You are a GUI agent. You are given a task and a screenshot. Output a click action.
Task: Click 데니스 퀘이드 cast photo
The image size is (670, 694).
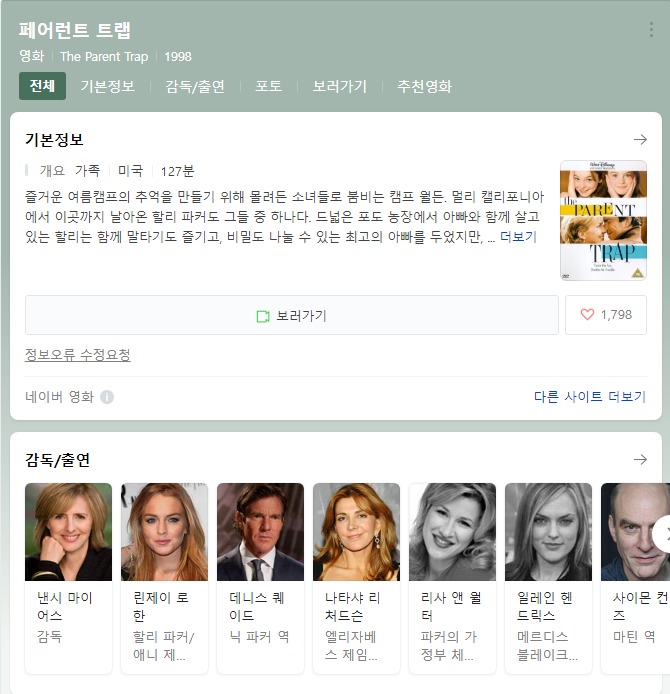(x=260, y=532)
